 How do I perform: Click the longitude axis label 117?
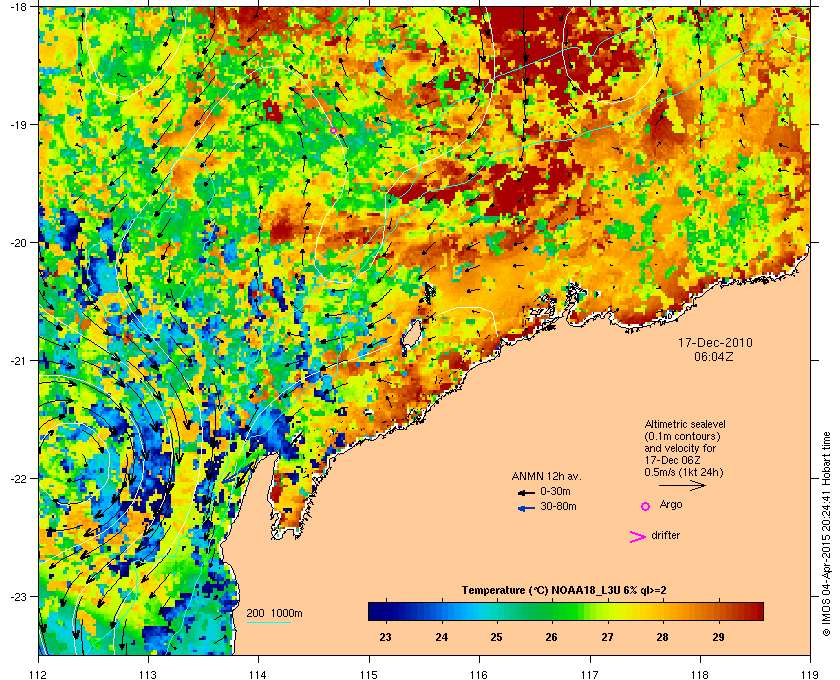pyautogui.click(x=589, y=674)
